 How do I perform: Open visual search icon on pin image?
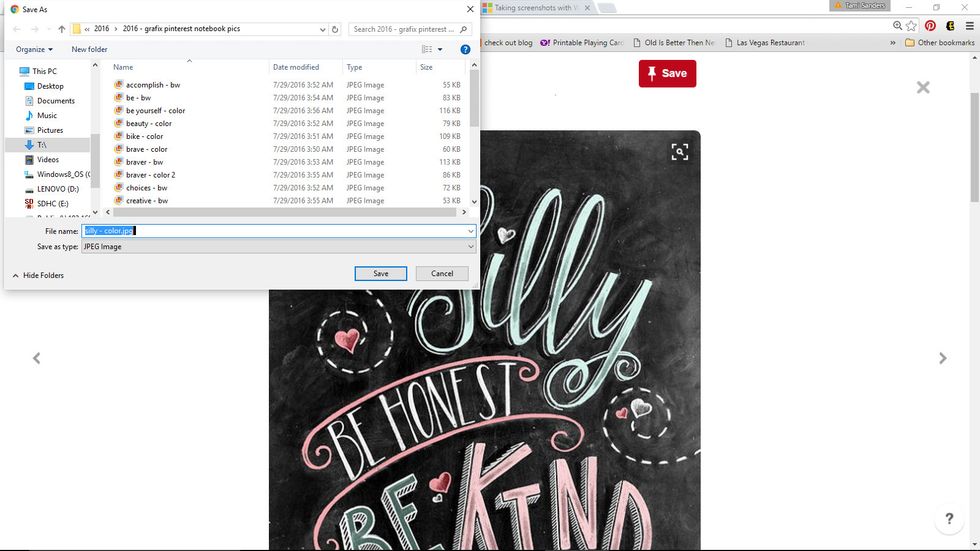[x=680, y=152]
